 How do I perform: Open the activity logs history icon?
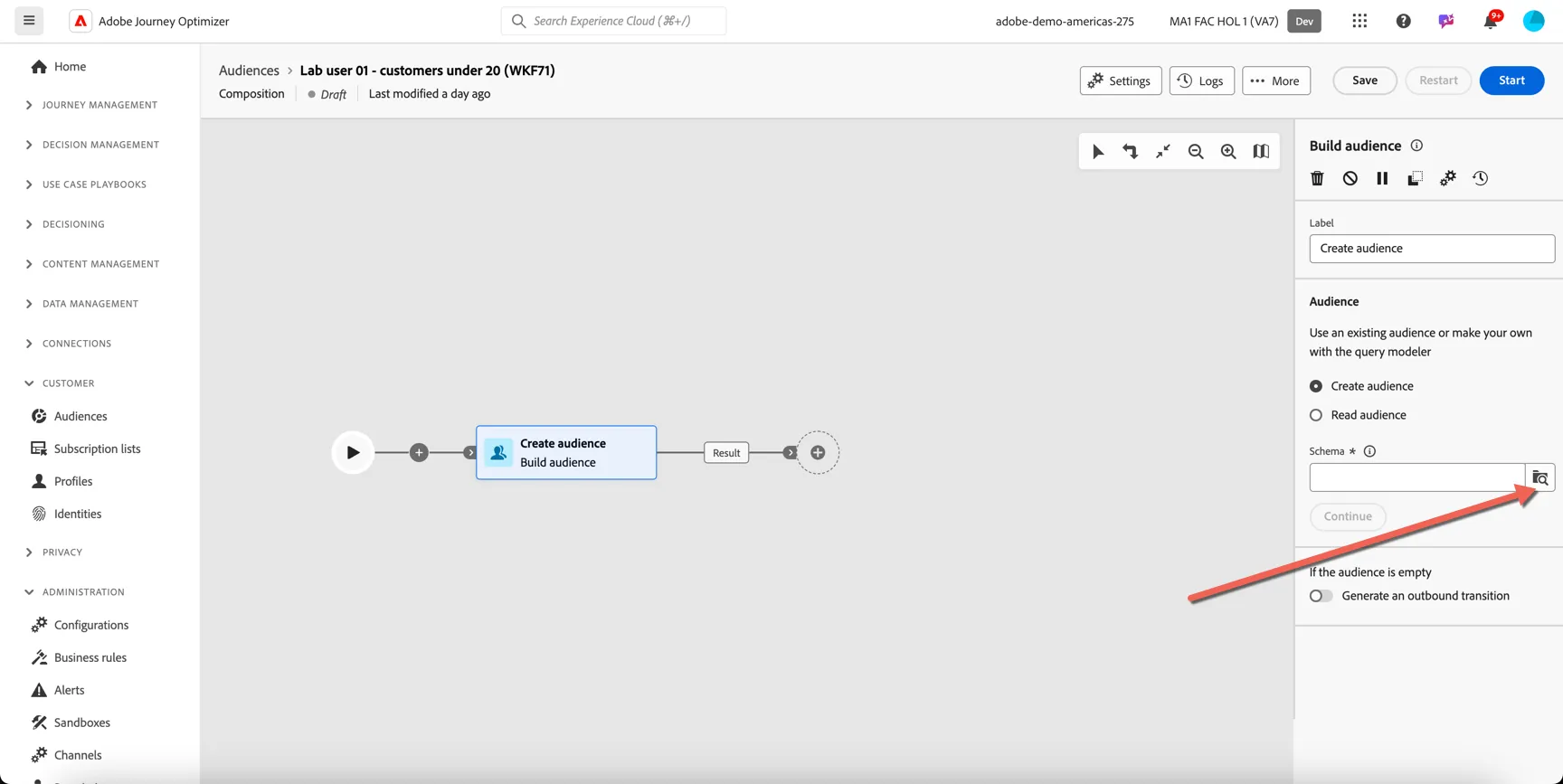[x=1480, y=178]
